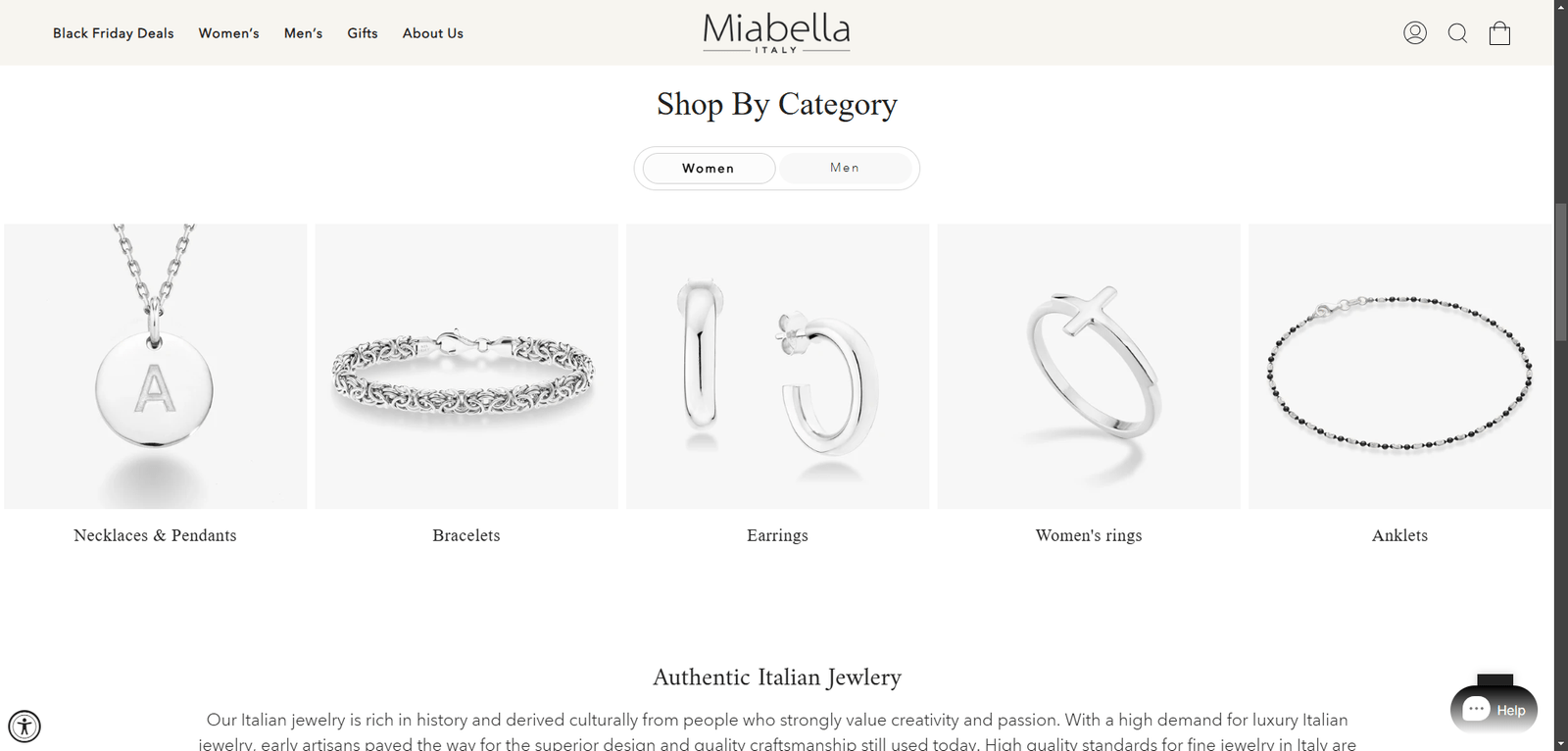
Task: Open the shopping bag icon
Action: [x=1499, y=32]
